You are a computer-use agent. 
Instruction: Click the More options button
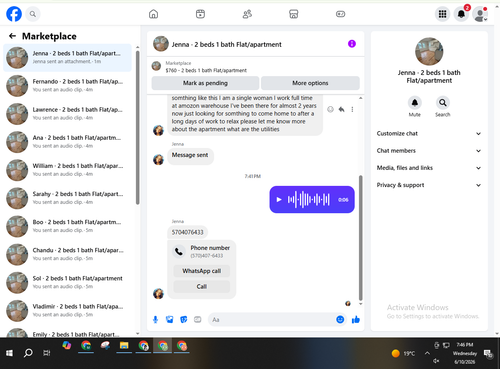click(310, 83)
